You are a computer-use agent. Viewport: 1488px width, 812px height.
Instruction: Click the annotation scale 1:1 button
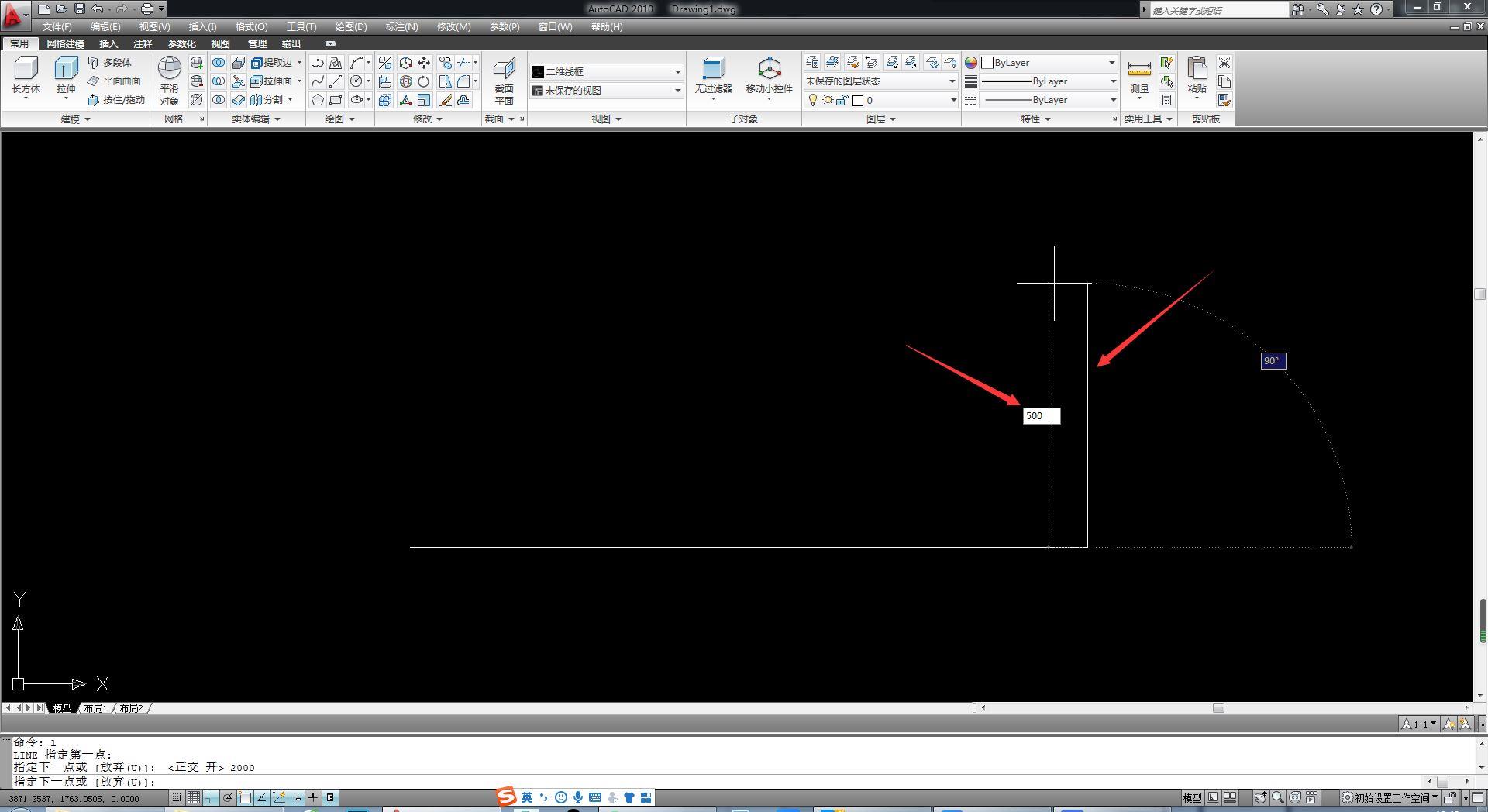tap(1418, 724)
